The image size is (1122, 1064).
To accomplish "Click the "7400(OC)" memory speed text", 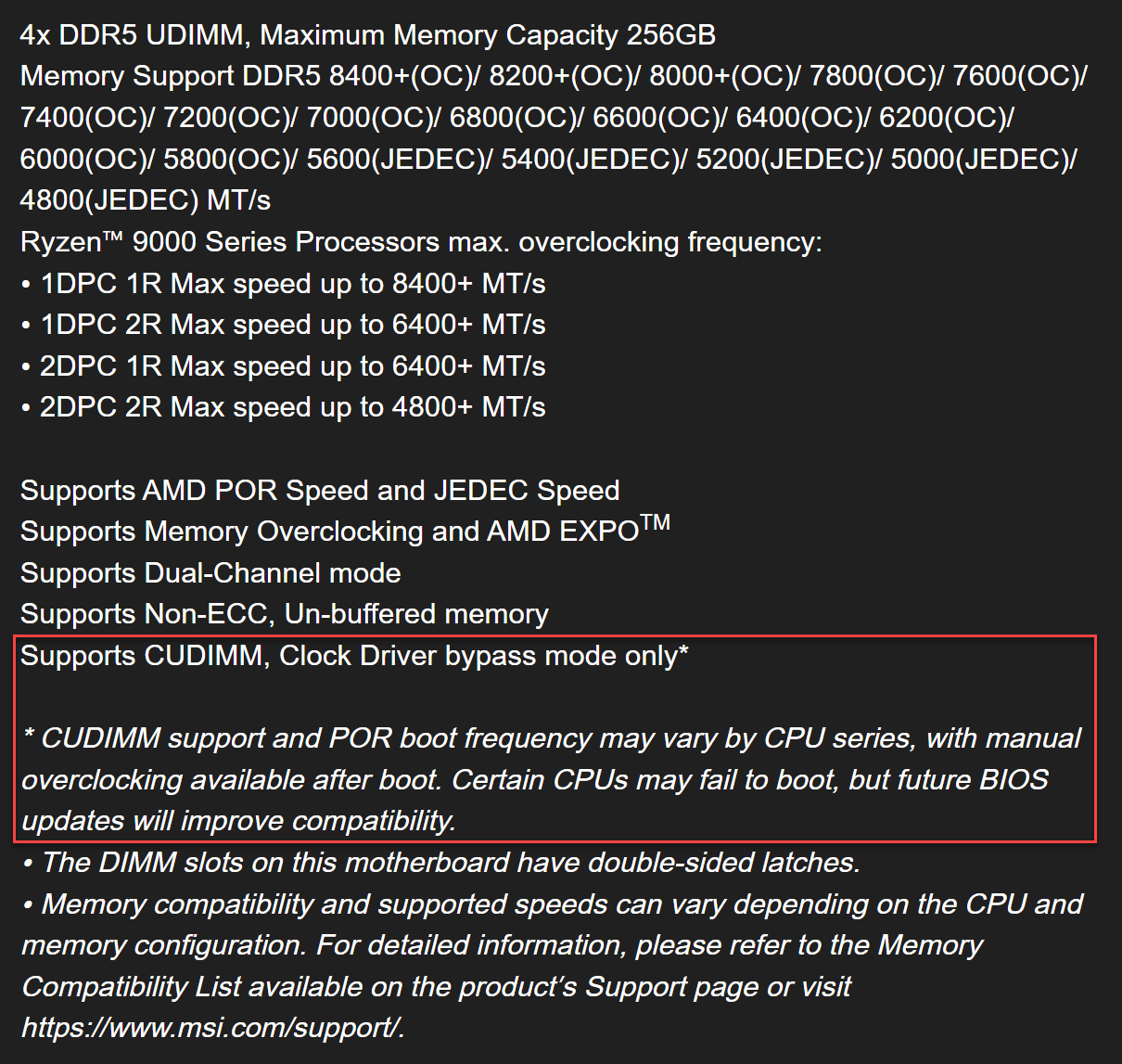I will tap(86, 118).
